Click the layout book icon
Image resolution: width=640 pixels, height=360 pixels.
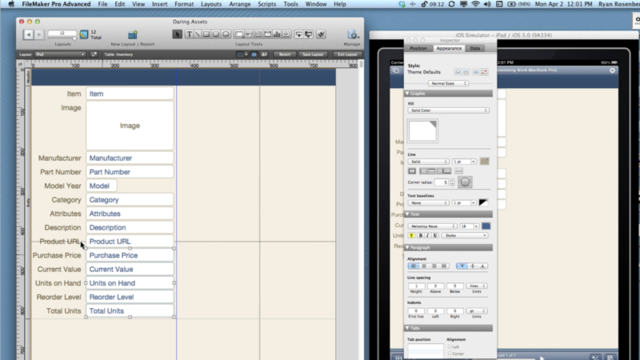click(84, 34)
